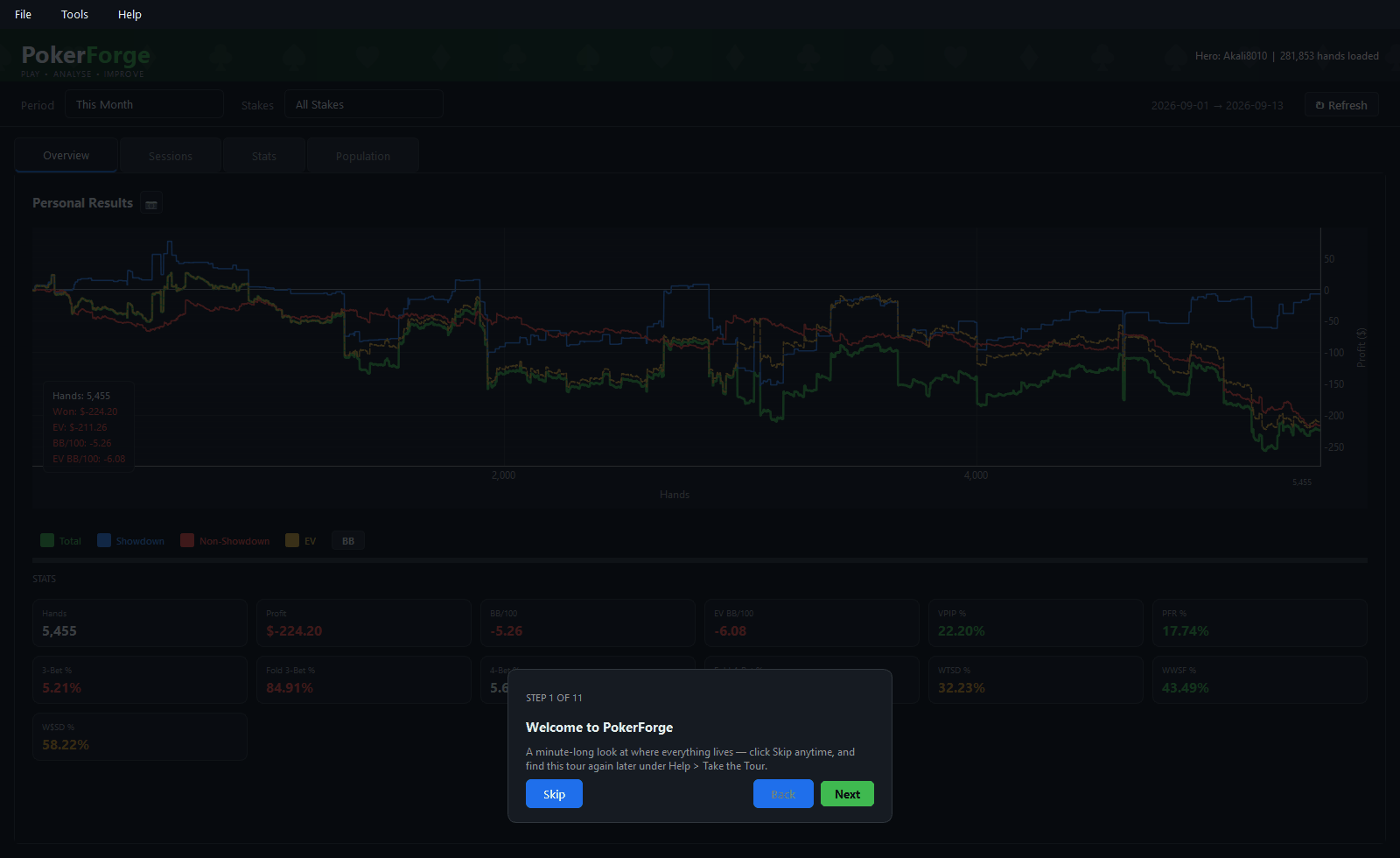Switch to the Overview tab
1400x858 pixels.
(66, 156)
